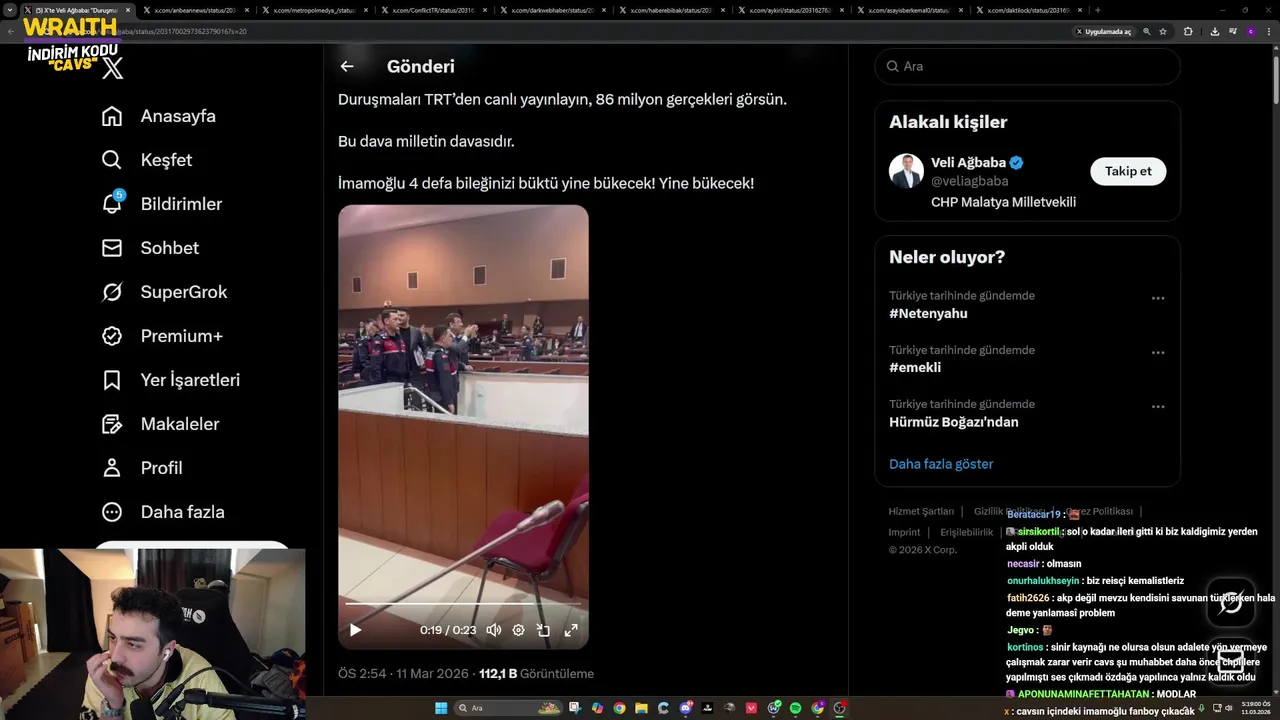This screenshot has height=720, width=1280.
Task: Seek on the video progress bar
Action: click(x=463, y=604)
